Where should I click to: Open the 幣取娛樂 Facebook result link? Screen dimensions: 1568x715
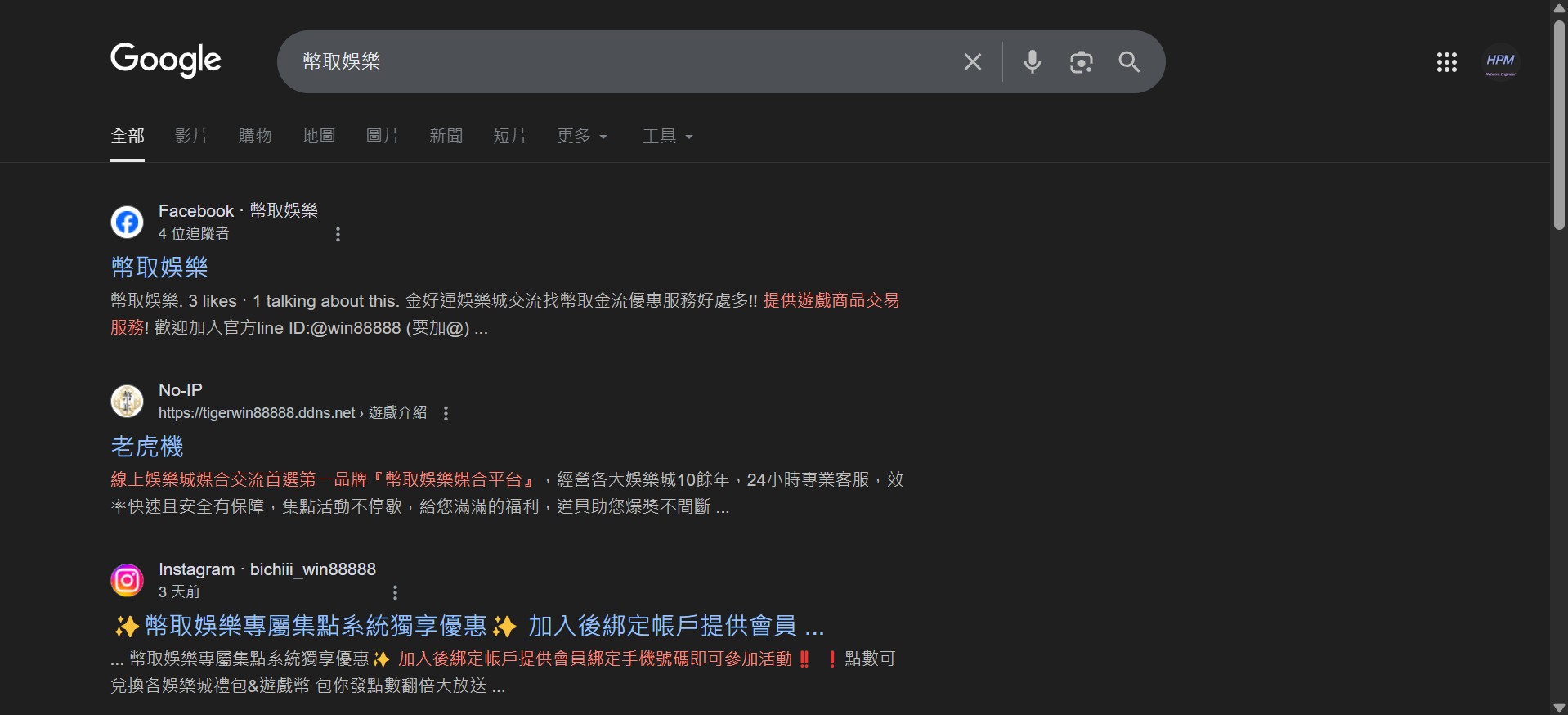(159, 267)
